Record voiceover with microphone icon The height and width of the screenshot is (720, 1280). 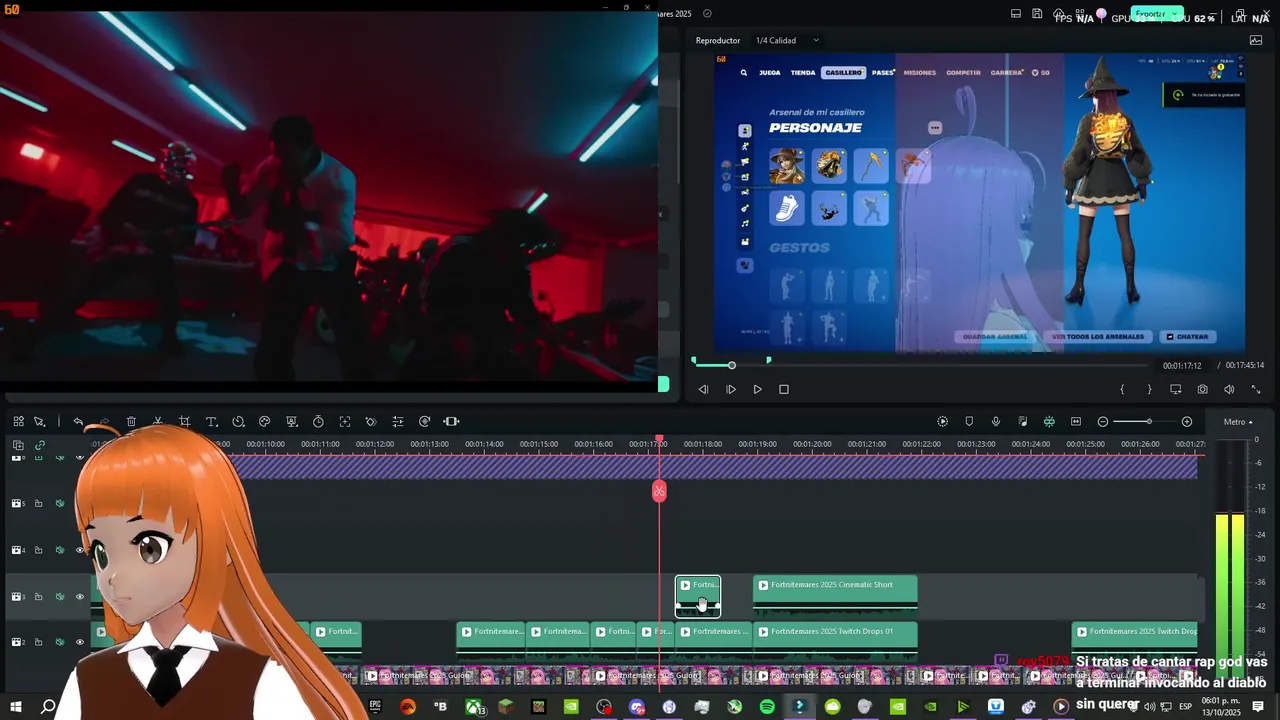click(x=996, y=422)
